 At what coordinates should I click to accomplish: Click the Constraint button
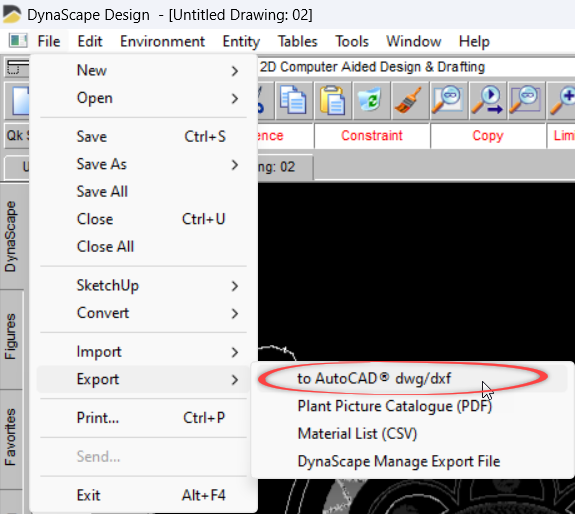tap(372, 136)
